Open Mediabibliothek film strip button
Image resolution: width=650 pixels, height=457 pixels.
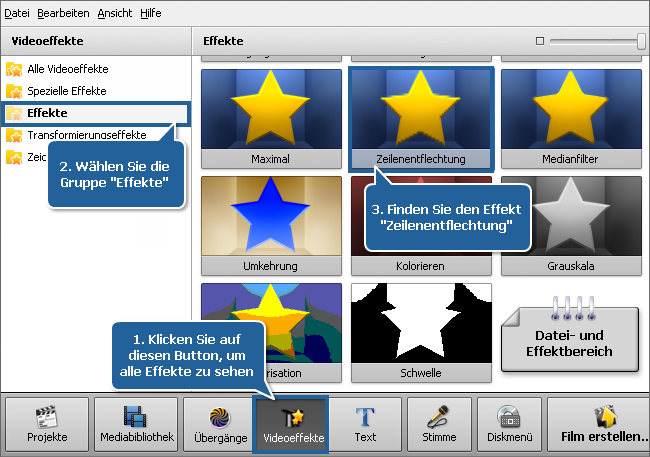(x=136, y=424)
